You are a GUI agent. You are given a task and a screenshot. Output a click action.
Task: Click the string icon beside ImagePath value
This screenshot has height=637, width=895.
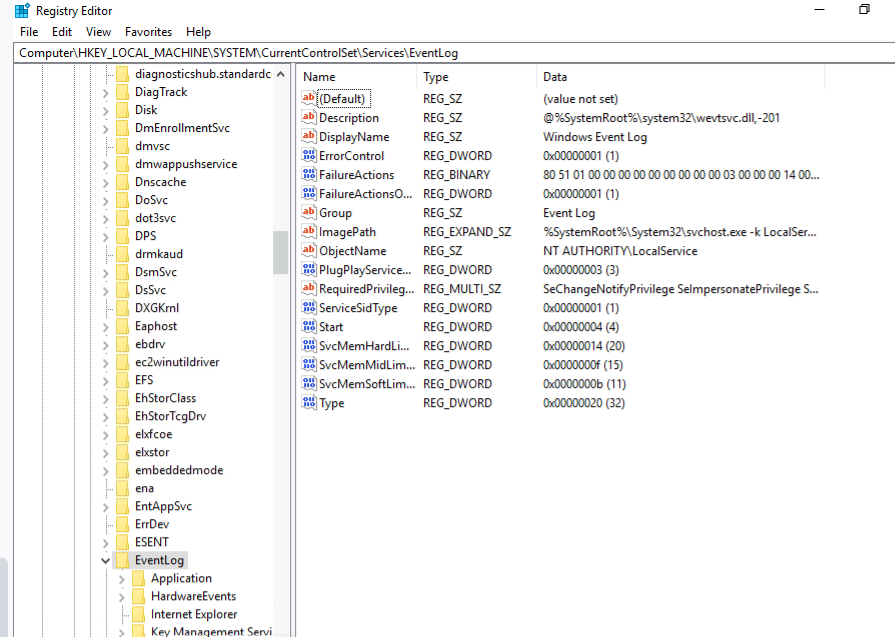[309, 231]
